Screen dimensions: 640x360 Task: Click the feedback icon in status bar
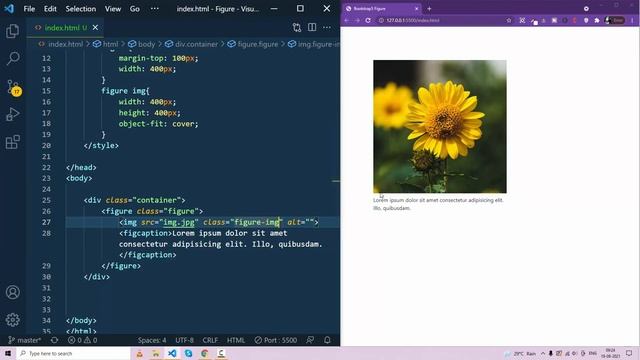(310, 340)
